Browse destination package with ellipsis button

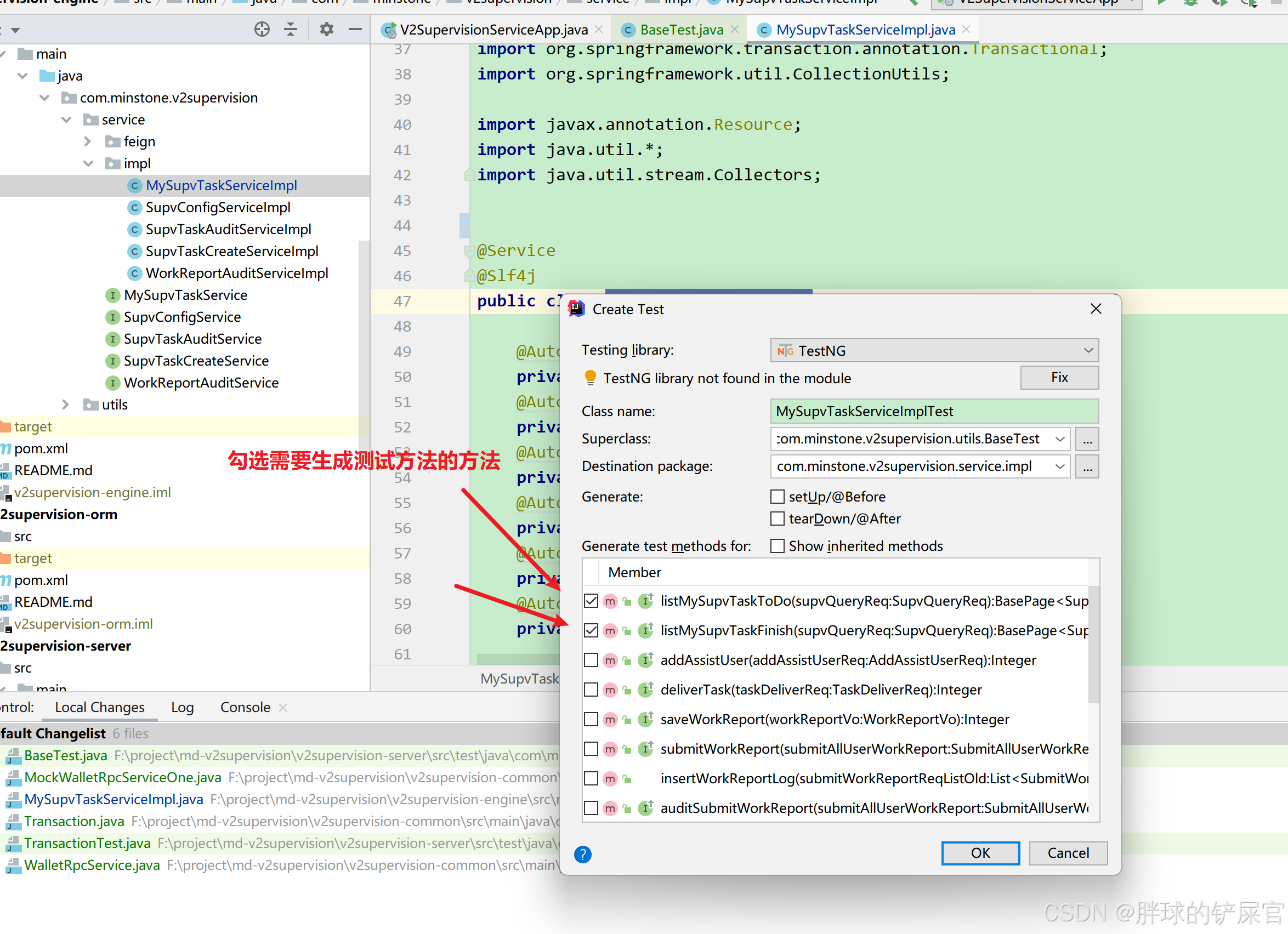(1087, 466)
